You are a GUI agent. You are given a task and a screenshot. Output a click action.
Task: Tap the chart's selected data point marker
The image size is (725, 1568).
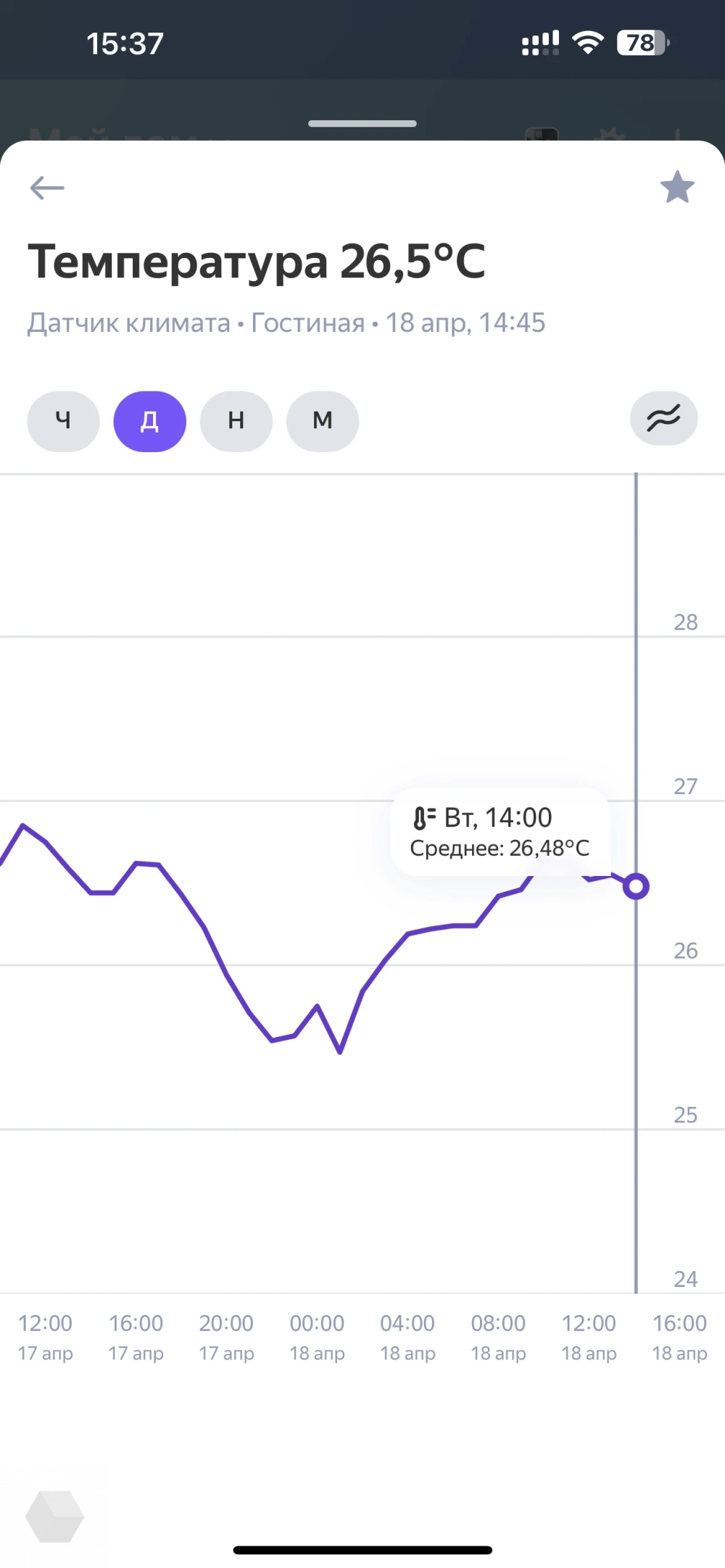(x=636, y=886)
